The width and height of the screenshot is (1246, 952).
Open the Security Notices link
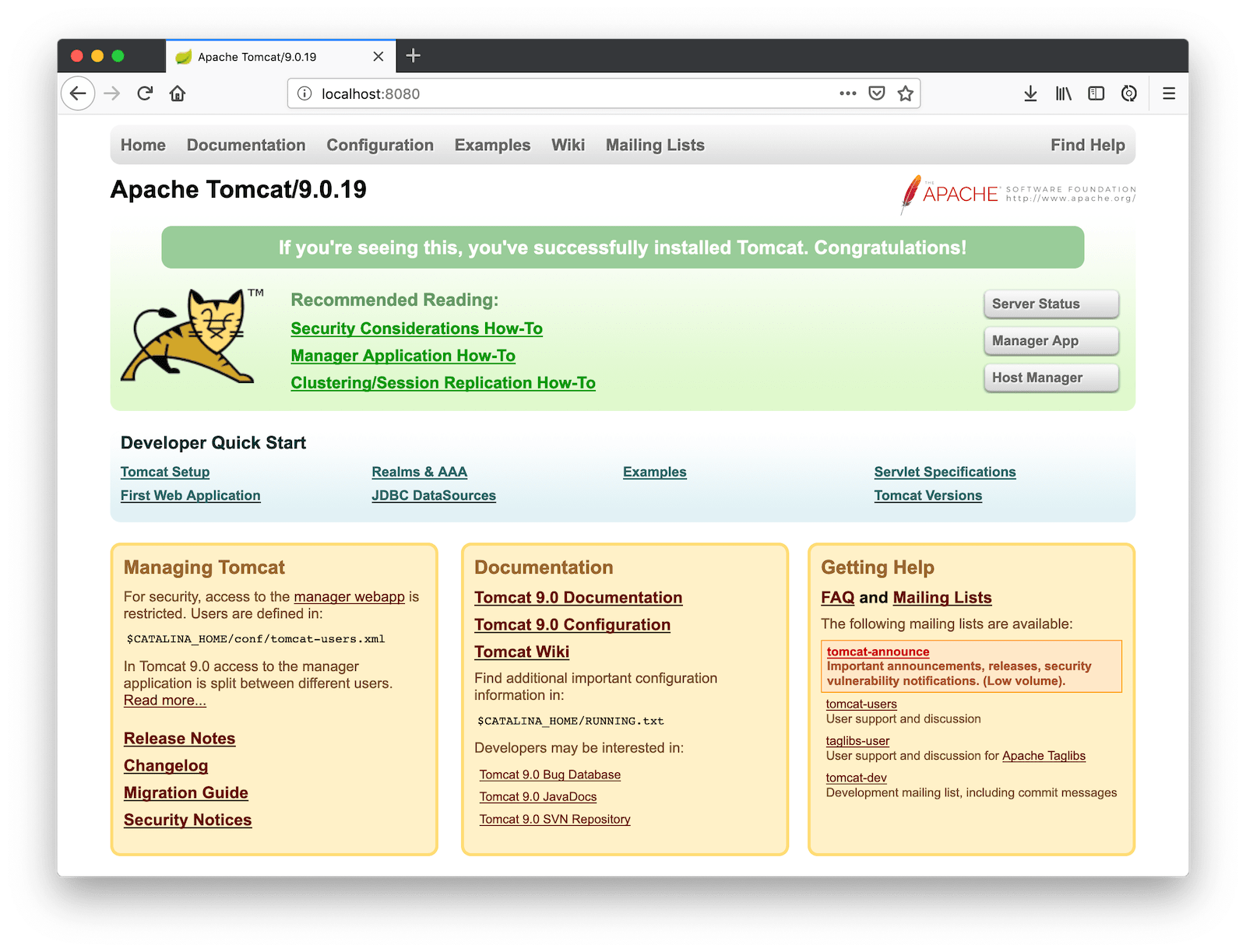[188, 820]
